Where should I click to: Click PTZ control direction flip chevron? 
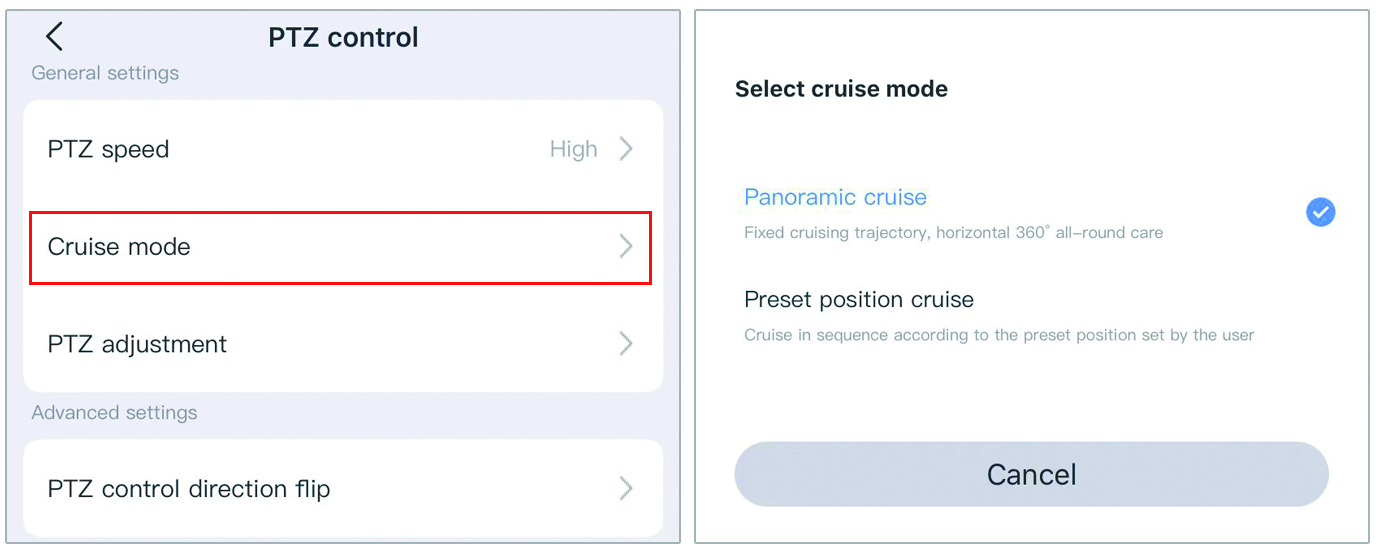(x=626, y=488)
